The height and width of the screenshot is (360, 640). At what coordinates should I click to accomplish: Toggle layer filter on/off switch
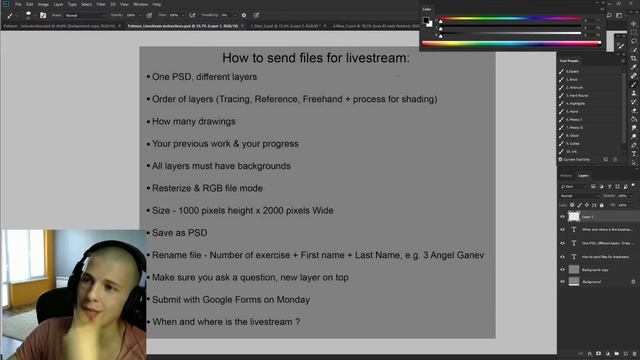[x=633, y=185]
